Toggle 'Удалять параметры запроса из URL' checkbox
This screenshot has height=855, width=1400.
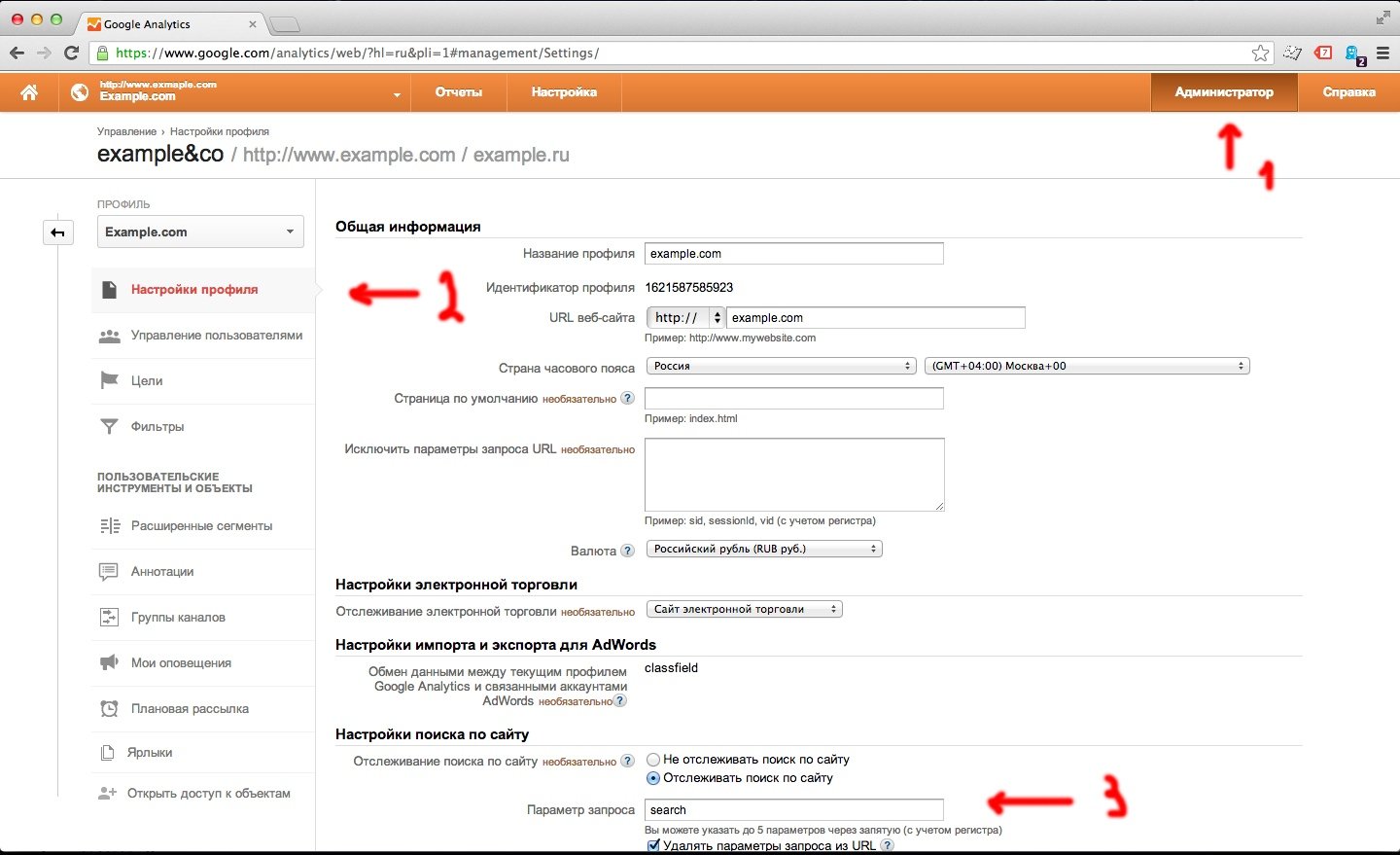653,845
